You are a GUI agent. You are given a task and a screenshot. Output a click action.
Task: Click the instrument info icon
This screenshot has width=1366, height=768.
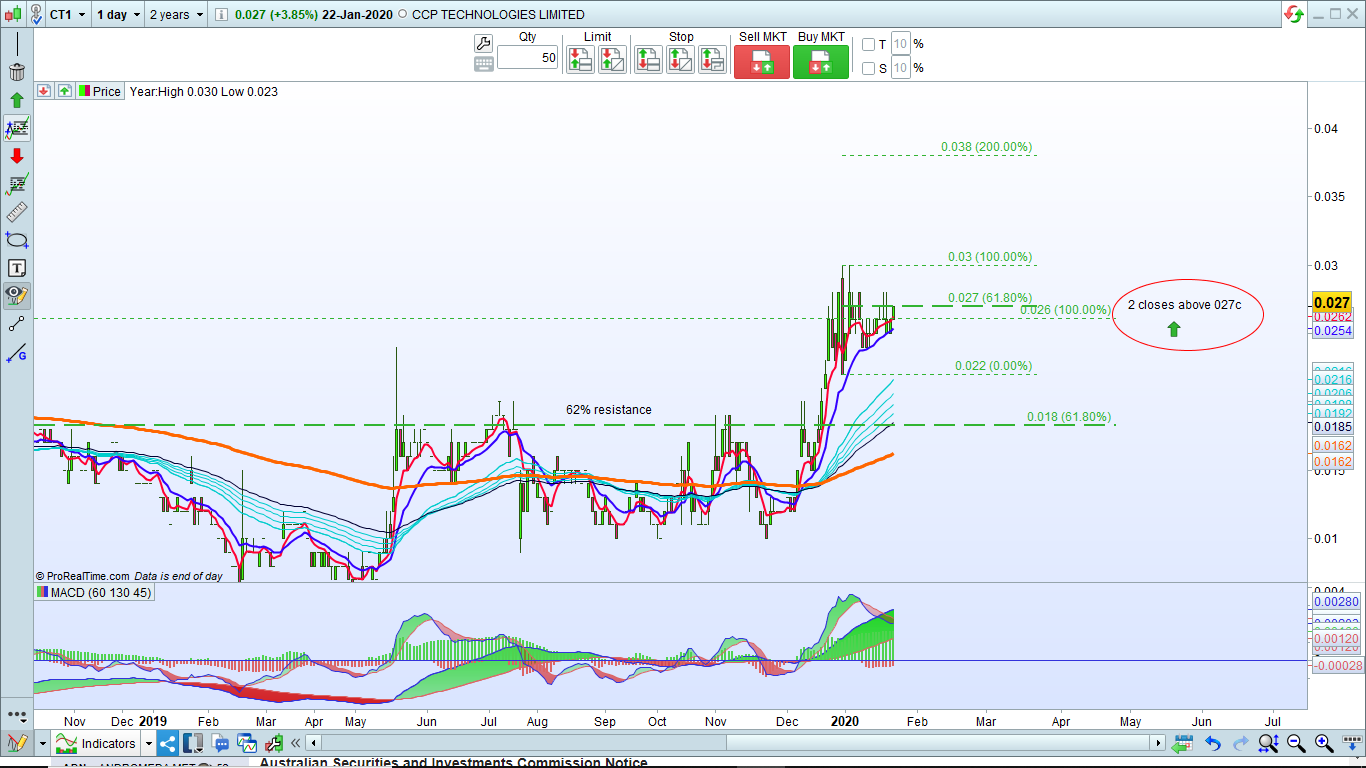221,15
